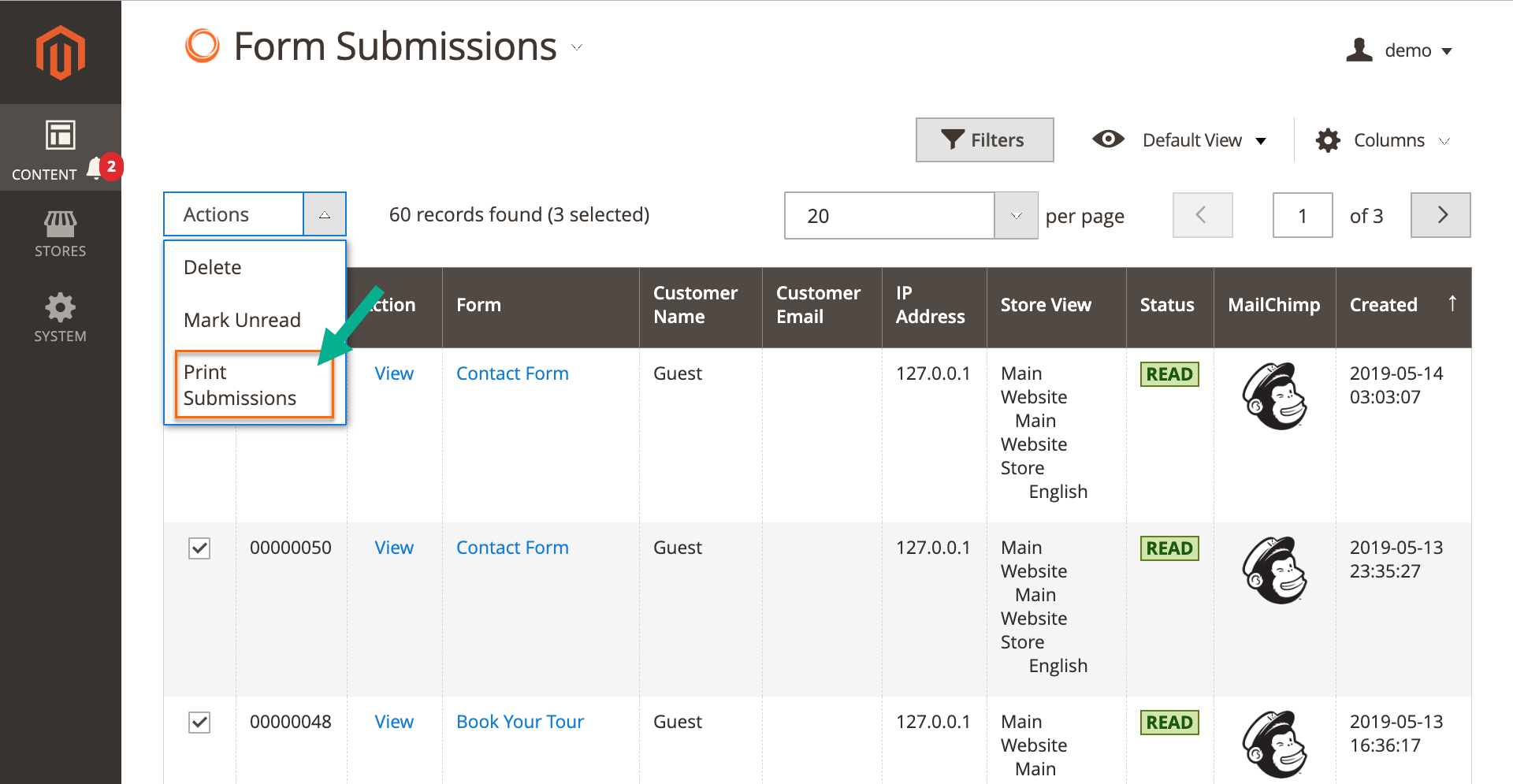Open View link for 2019-05-14 submission
This screenshot has height=784, width=1513.
click(x=394, y=373)
